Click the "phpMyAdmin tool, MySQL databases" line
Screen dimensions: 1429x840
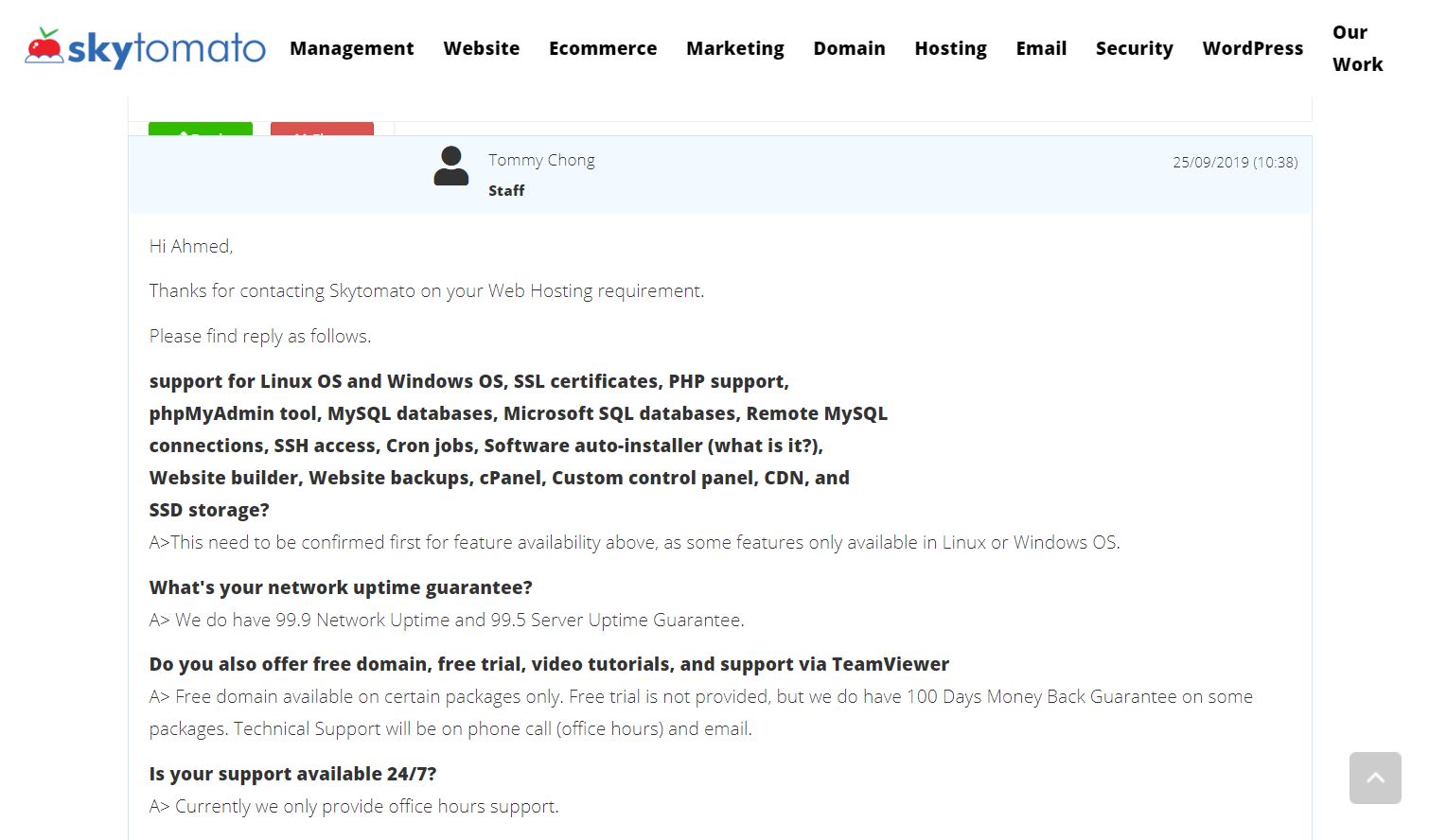pyautogui.click(x=518, y=413)
